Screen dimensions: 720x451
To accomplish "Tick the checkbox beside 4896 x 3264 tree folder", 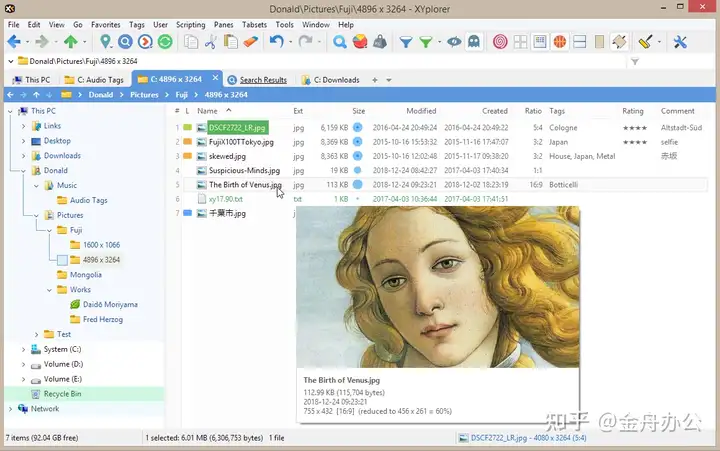I will point(62,260).
